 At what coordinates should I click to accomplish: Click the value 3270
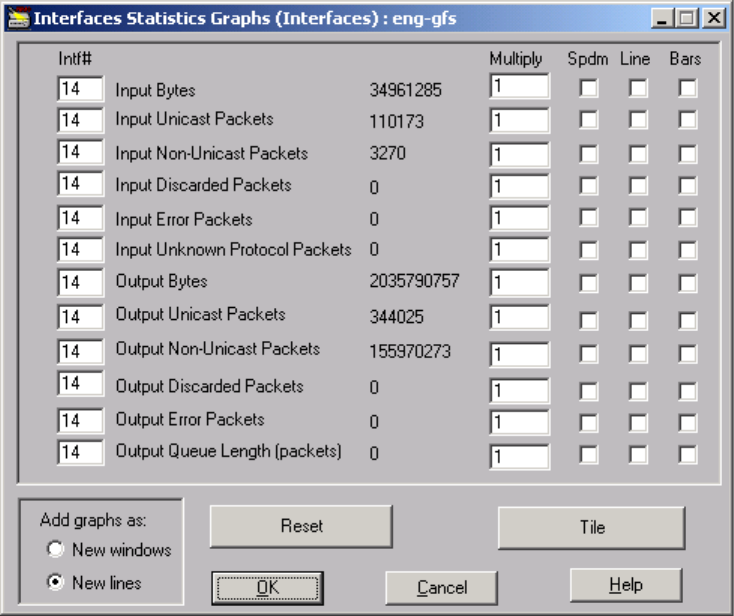388,153
